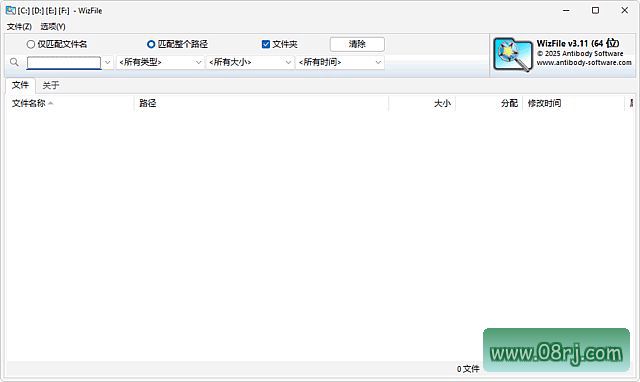Sort by 大小 column header
This screenshot has height=382, width=640.
422,103
